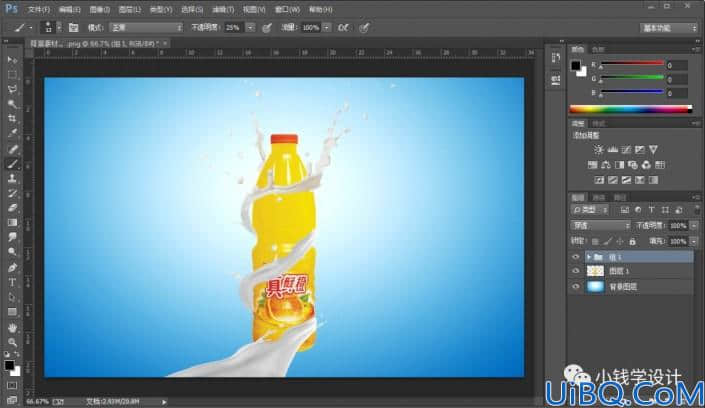
Task: Toggle lock image pixels brush icon
Action: [x=607, y=242]
